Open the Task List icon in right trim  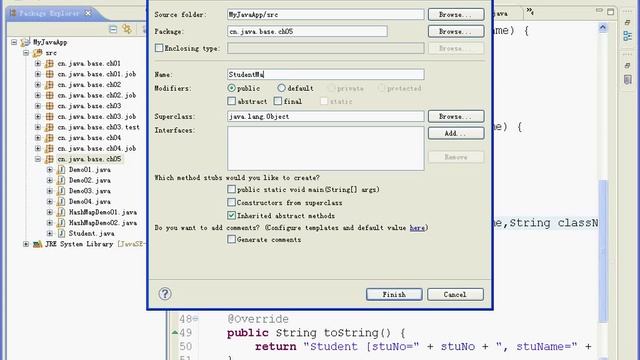[x=628, y=80]
